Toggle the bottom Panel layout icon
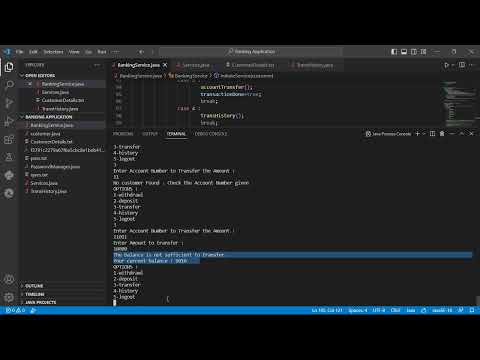 [x=404, y=52]
